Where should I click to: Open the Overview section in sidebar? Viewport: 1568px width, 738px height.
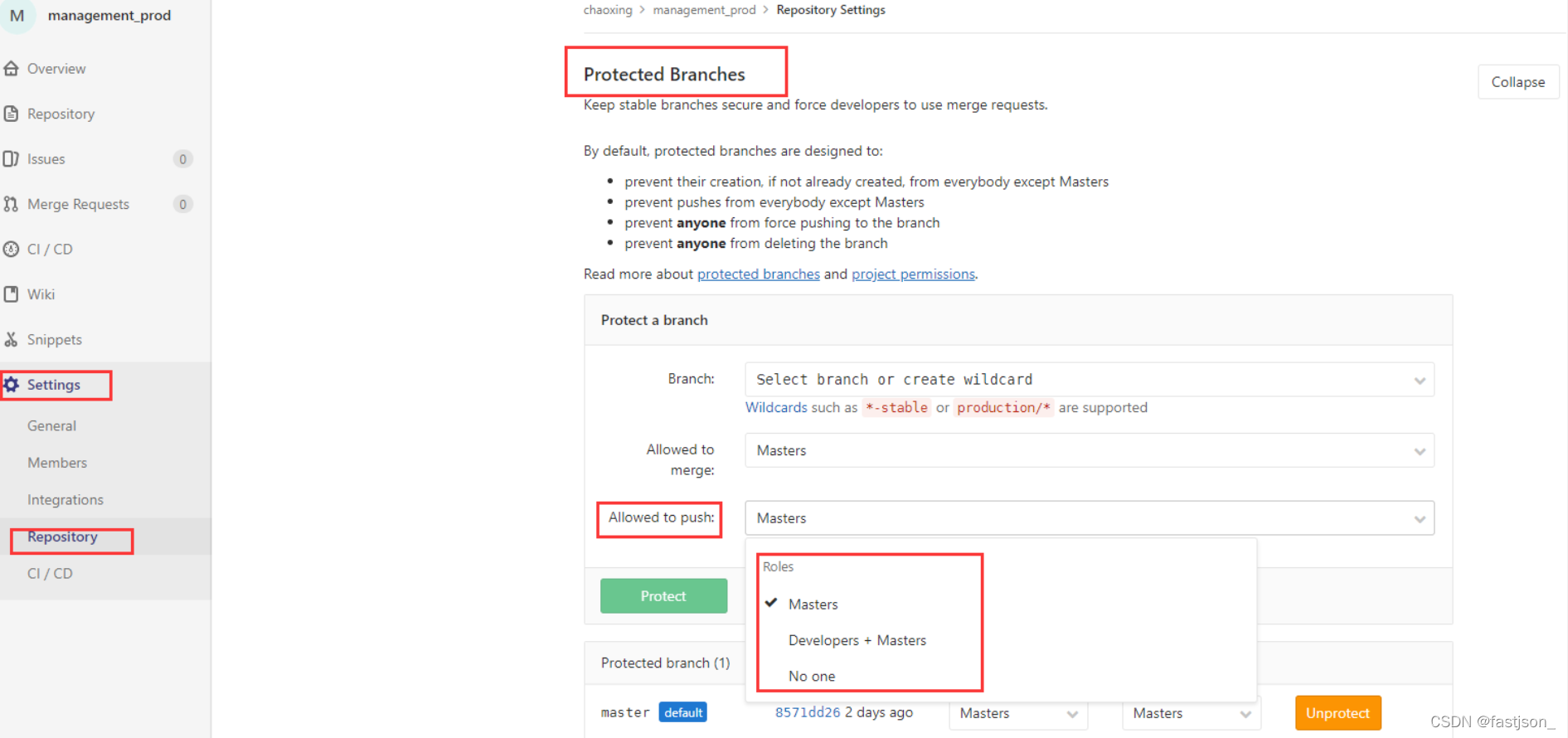(x=56, y=69)
